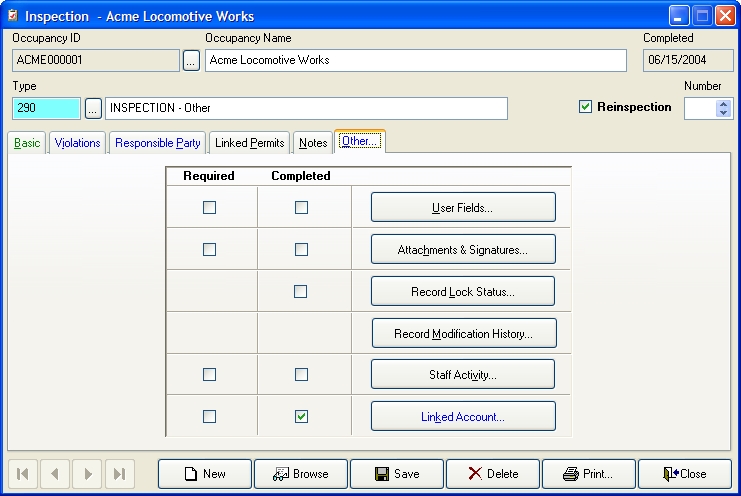Open the inspection Type lookup button
This screenshot has width=741, height=496.
click(x=93, y=109)
